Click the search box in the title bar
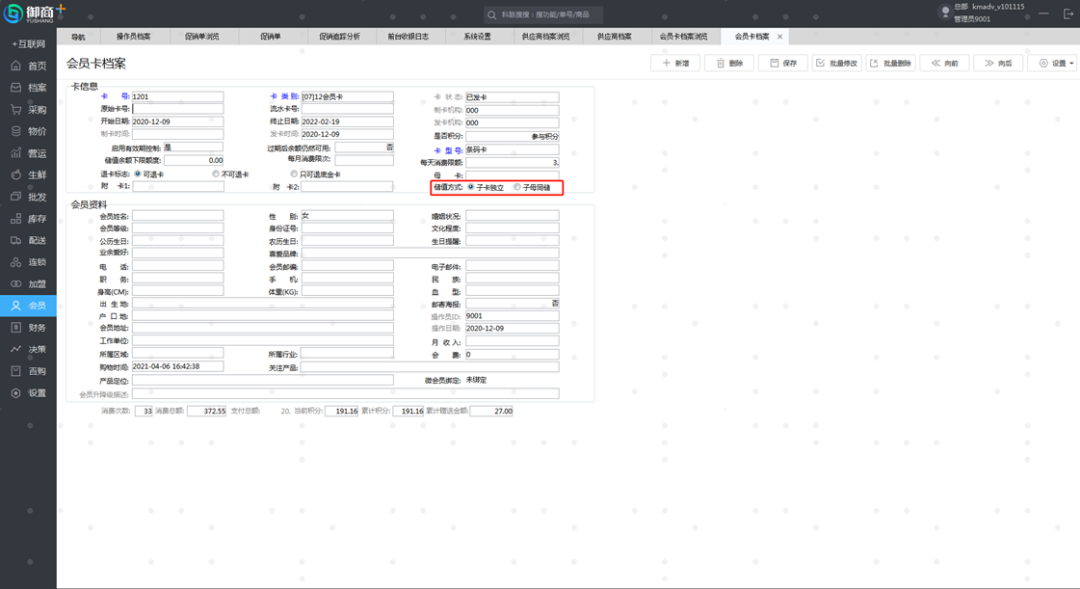The image size is (1080, 589). (544, 14)
